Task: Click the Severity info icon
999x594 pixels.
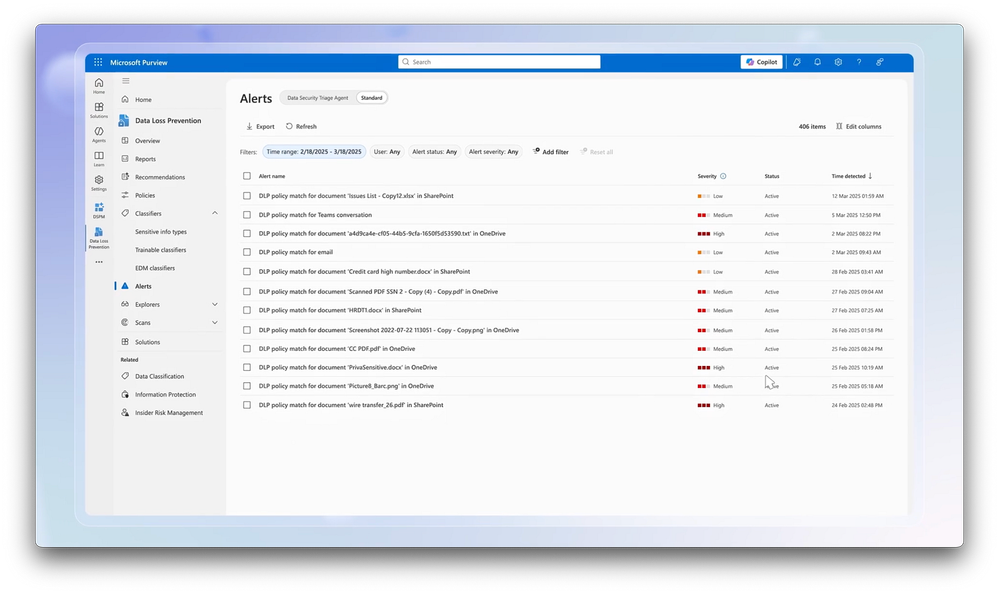Action: pos(723,176)
